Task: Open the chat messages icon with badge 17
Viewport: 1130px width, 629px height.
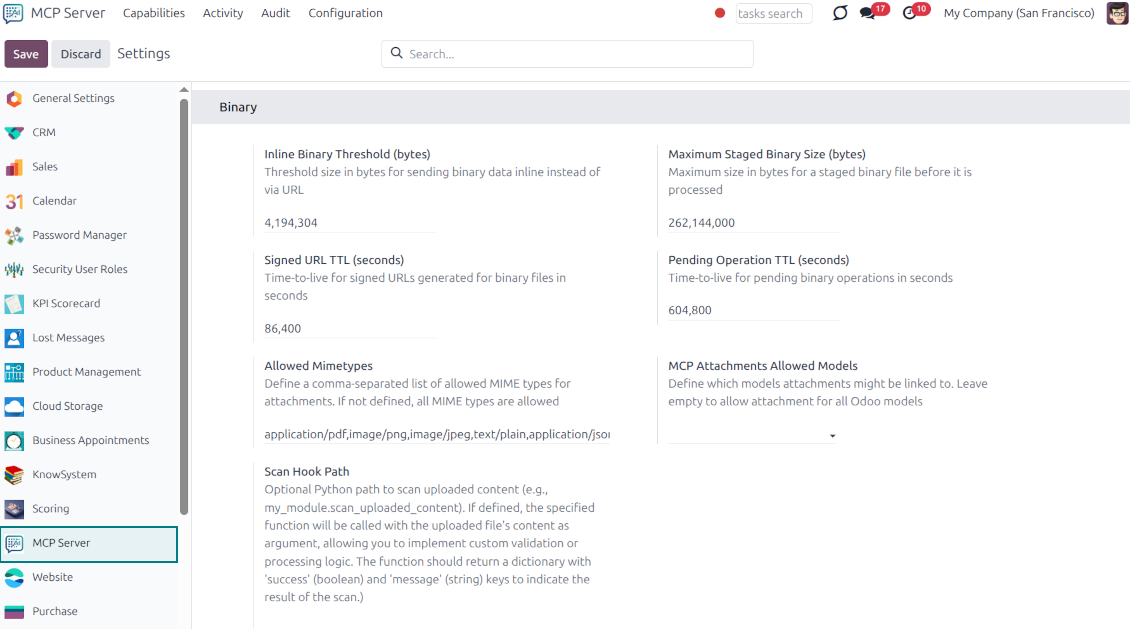Action: (868, 13)
